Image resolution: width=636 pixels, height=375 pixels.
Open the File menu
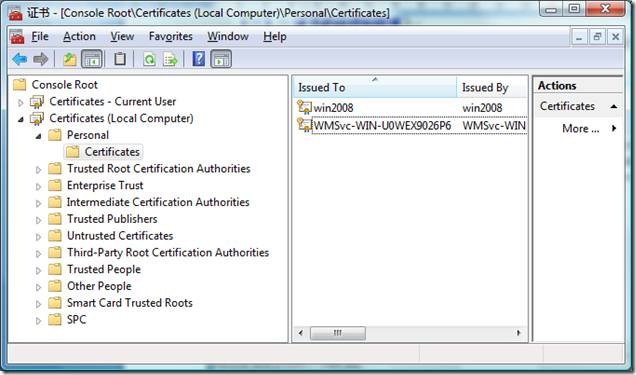tap(40, 36)
